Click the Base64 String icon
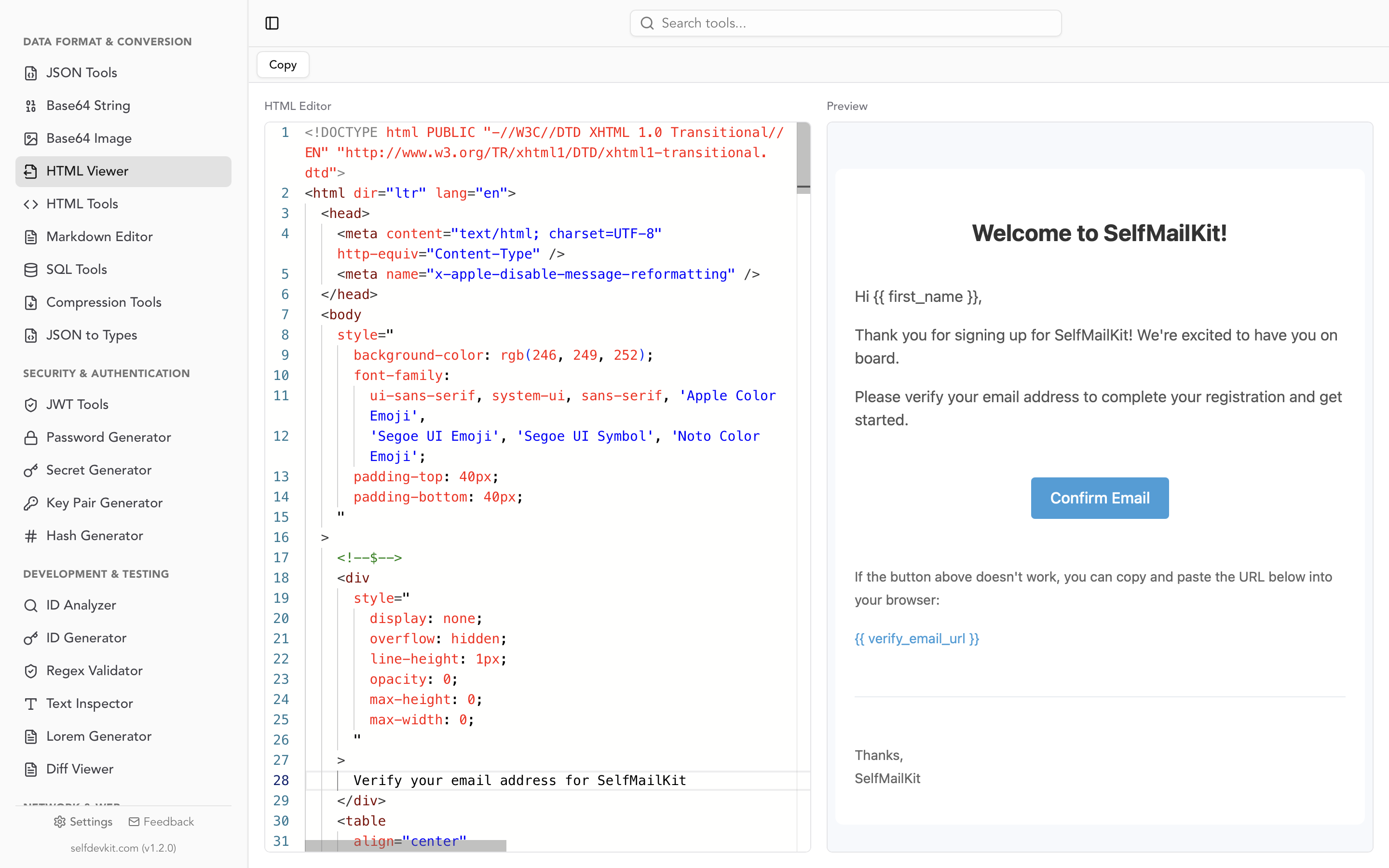Image resolution: width=1389 pixels, height=868 pixels. tap(31, 106)
